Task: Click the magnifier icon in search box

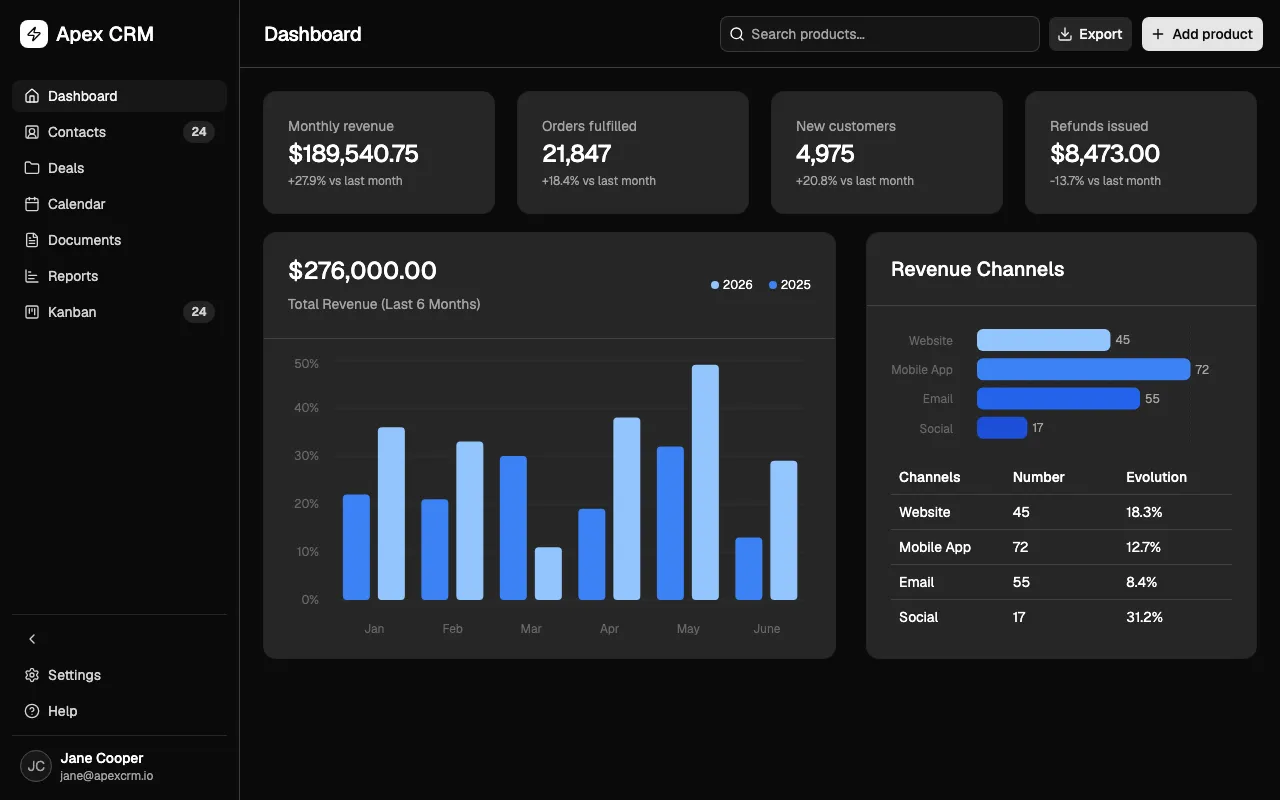Action: 737,34
